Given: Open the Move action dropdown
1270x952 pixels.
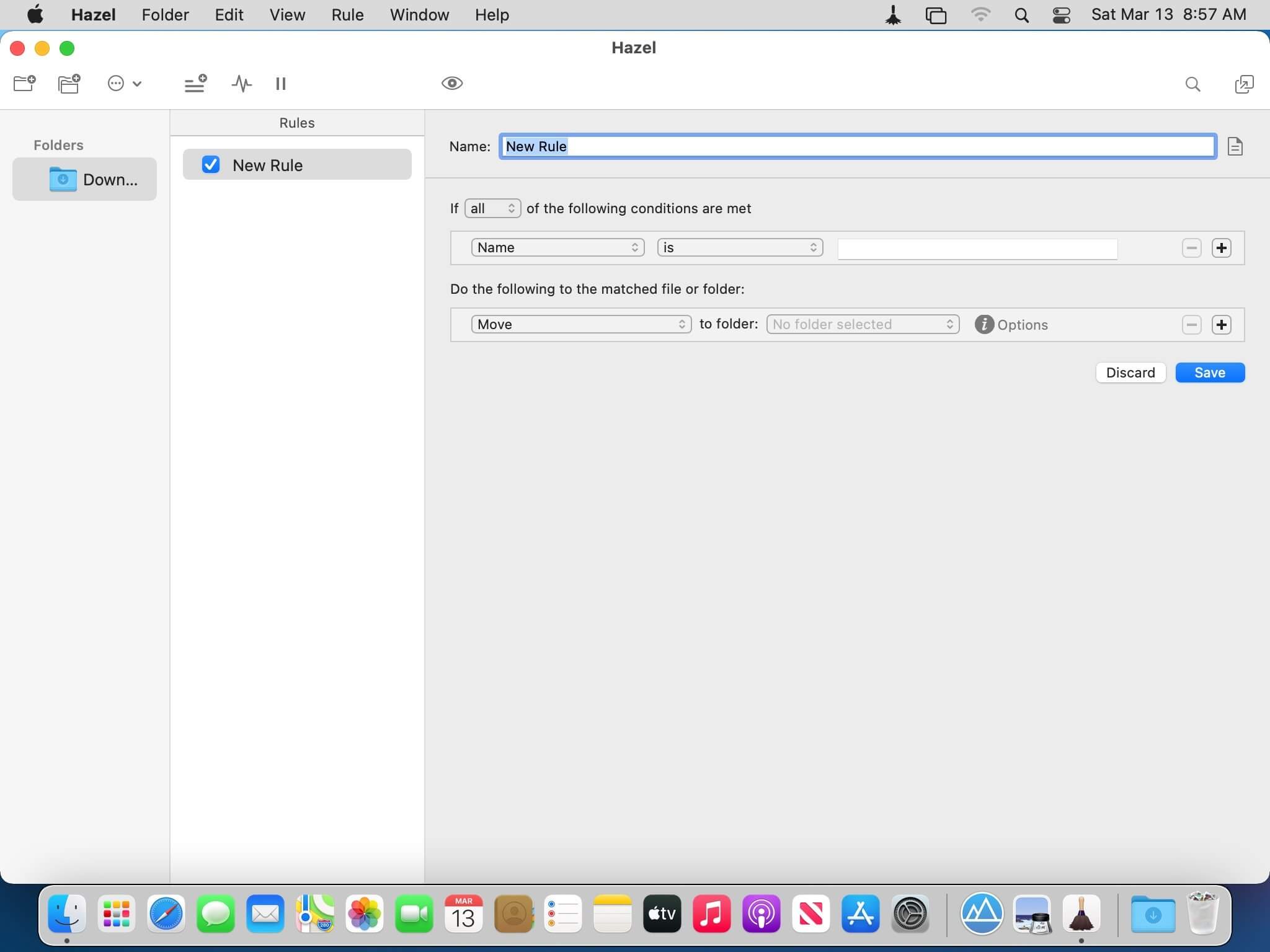Looking at the screenshot, I should click(581, 324).
